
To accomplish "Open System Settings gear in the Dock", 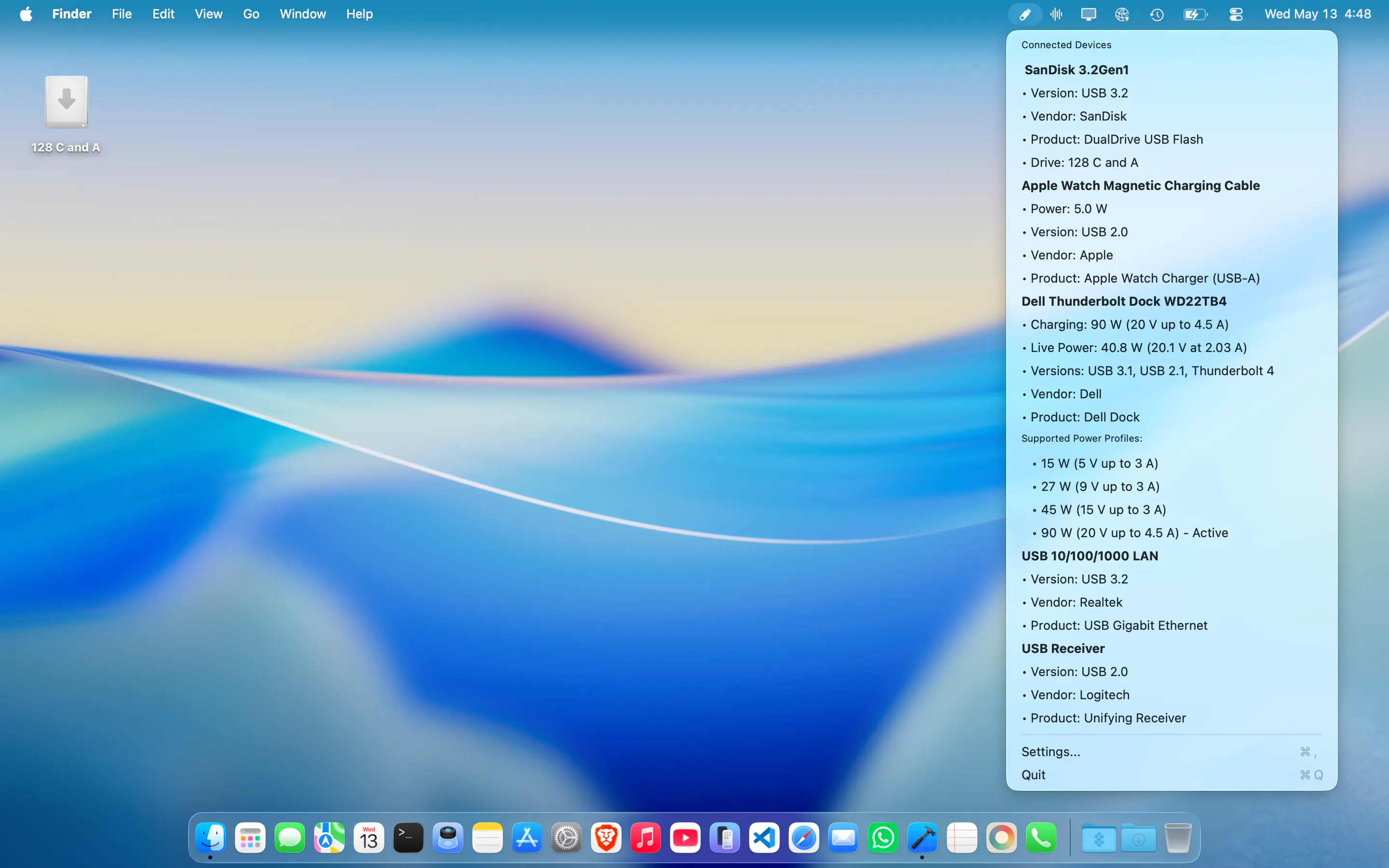I will click(x=567, y=838).
